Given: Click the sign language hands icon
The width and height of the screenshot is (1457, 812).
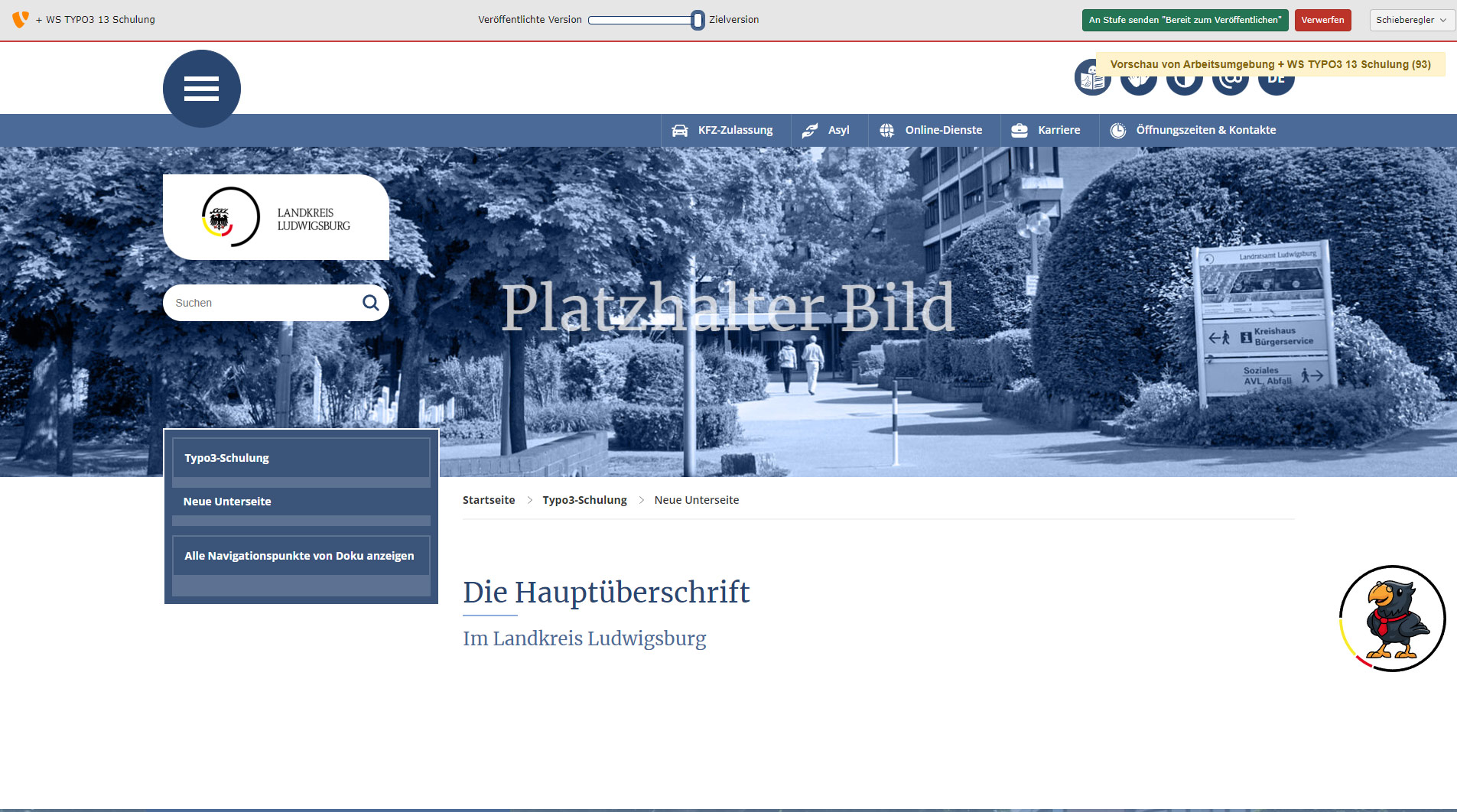Looking at the screenshot, I should pos(1138,86).
